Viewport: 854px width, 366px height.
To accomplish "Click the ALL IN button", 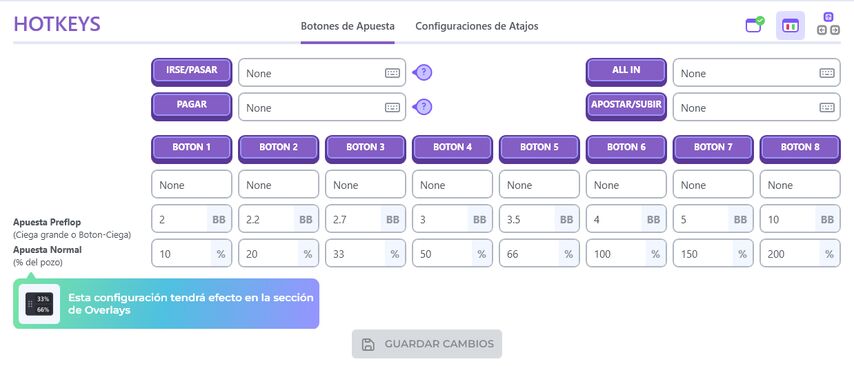I will (626, 71).
